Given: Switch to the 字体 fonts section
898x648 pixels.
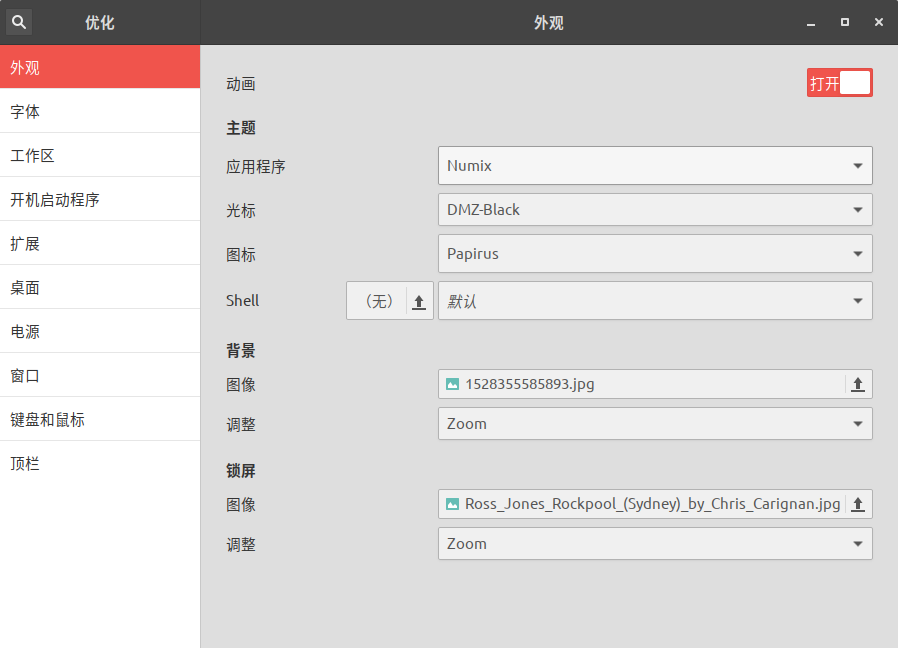Looking at the screenshot, I should pyautogui.click(x=100, y=111).
